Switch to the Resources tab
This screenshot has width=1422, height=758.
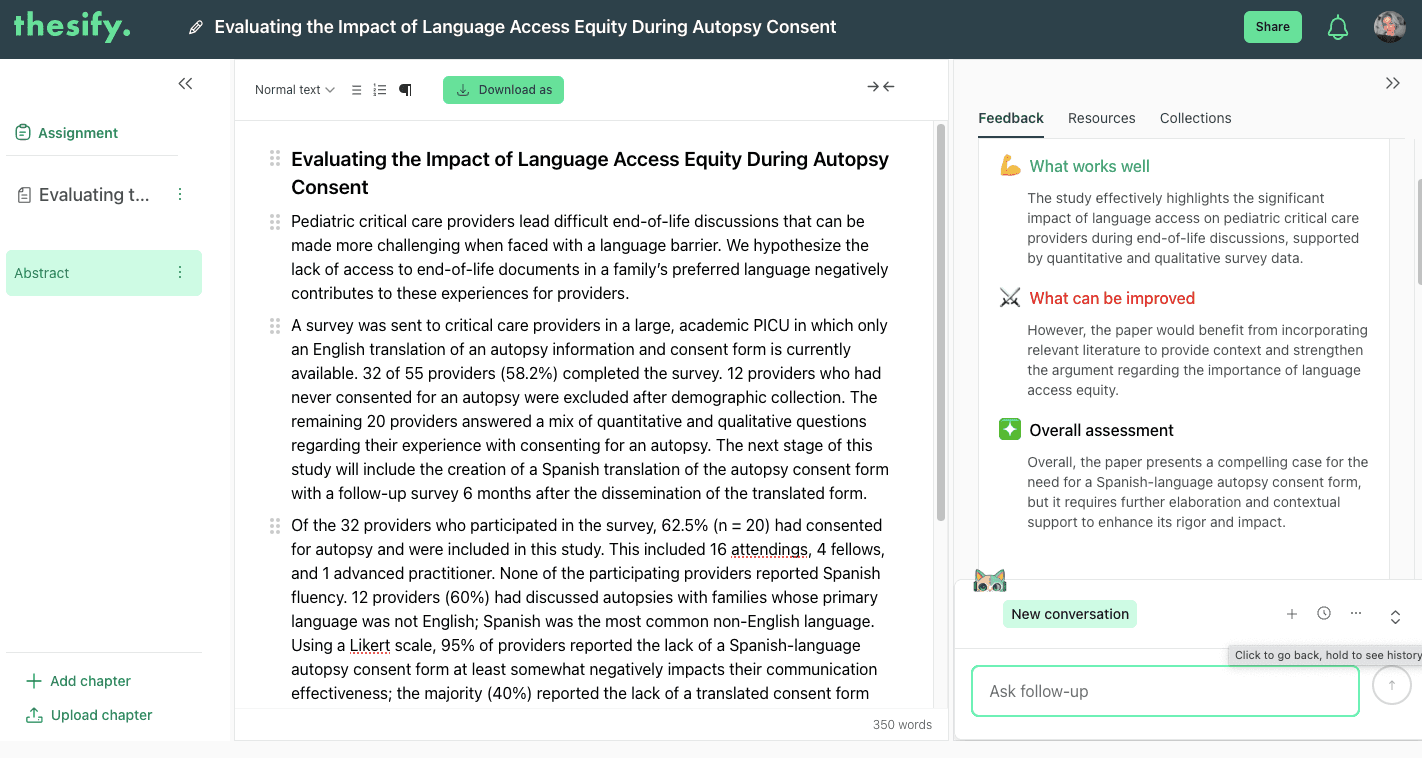[x=1102, y=118]
